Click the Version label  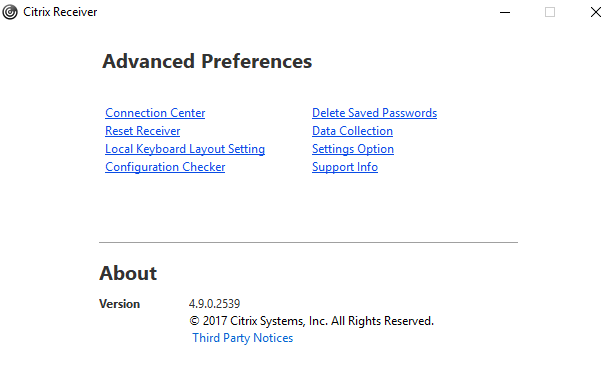pos(119,304)
